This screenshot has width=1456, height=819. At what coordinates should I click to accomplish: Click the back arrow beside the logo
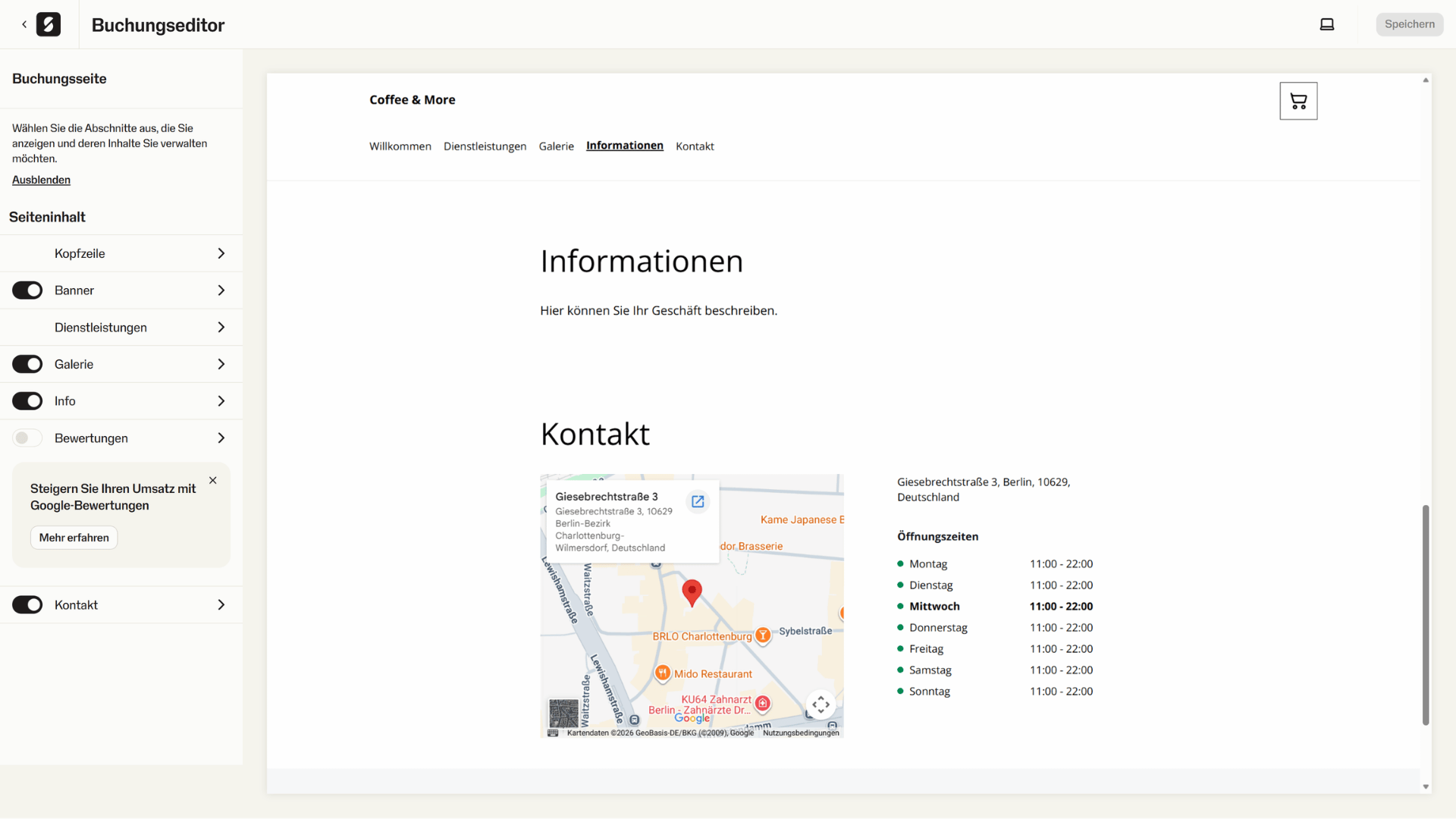[x=24, y=24]
